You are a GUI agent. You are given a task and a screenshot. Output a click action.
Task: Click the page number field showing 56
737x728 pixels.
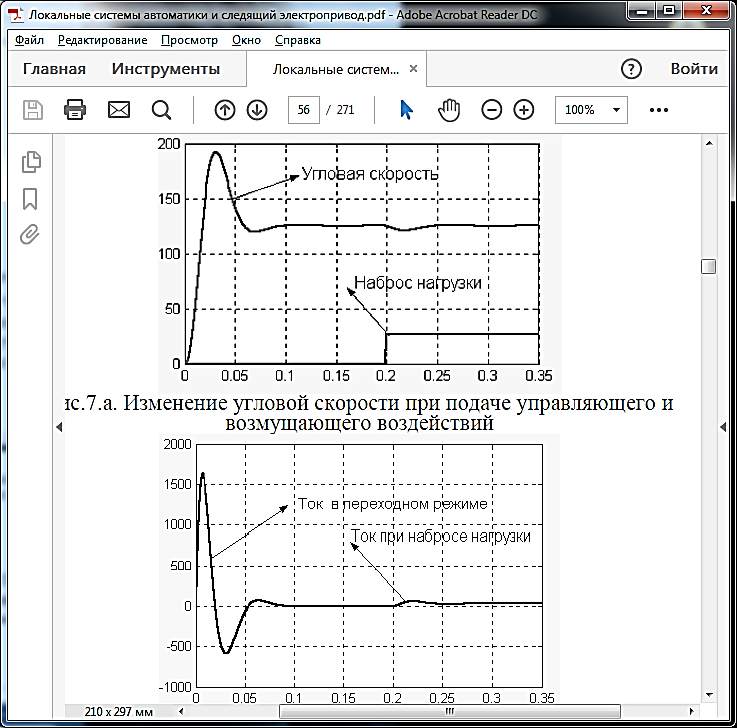[x=303, y=109]
